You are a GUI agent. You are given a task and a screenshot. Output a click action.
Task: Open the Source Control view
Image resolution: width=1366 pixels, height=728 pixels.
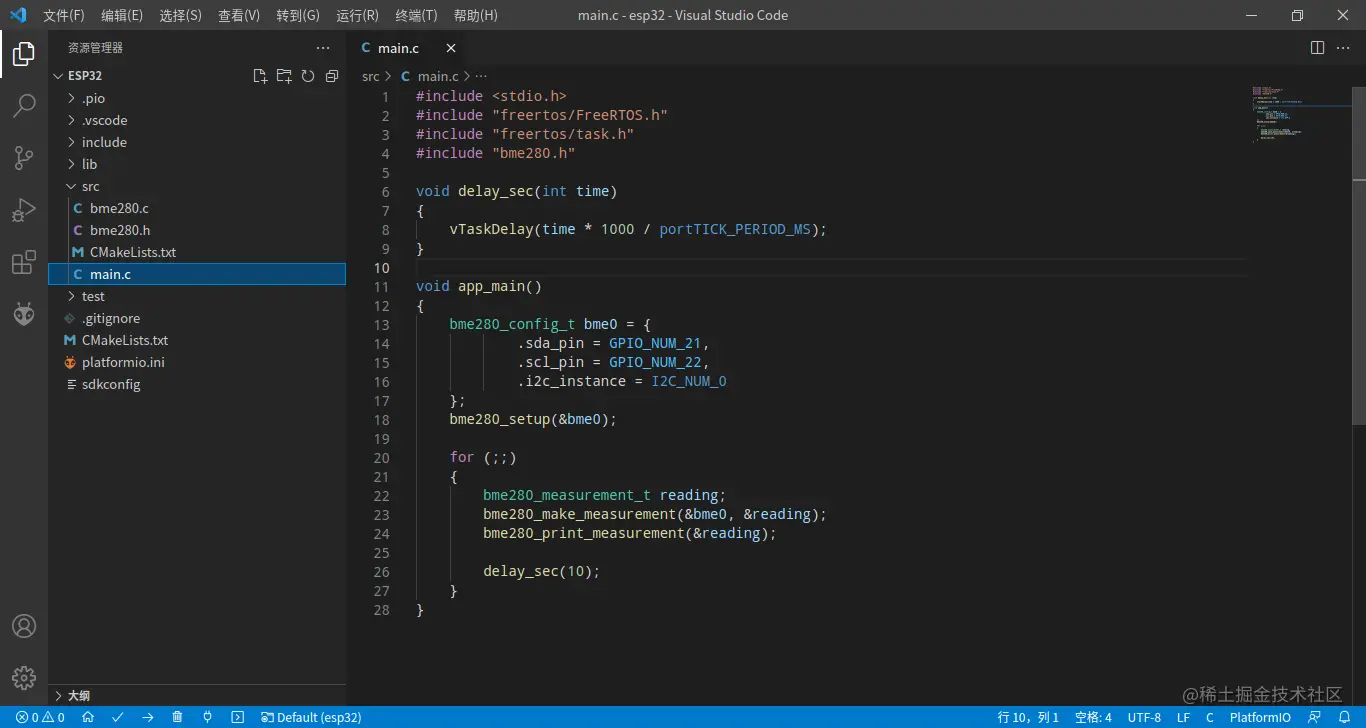tap(24, 158)
